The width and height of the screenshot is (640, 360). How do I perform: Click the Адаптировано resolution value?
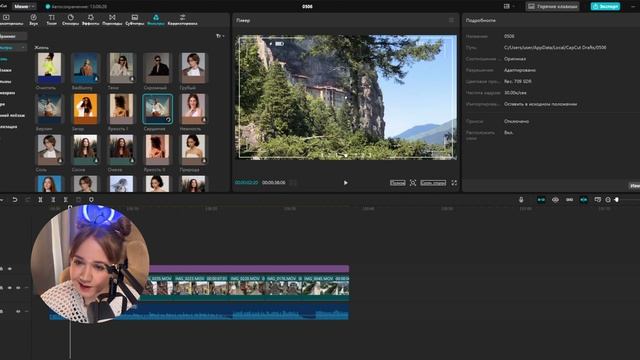coord(520,70)
